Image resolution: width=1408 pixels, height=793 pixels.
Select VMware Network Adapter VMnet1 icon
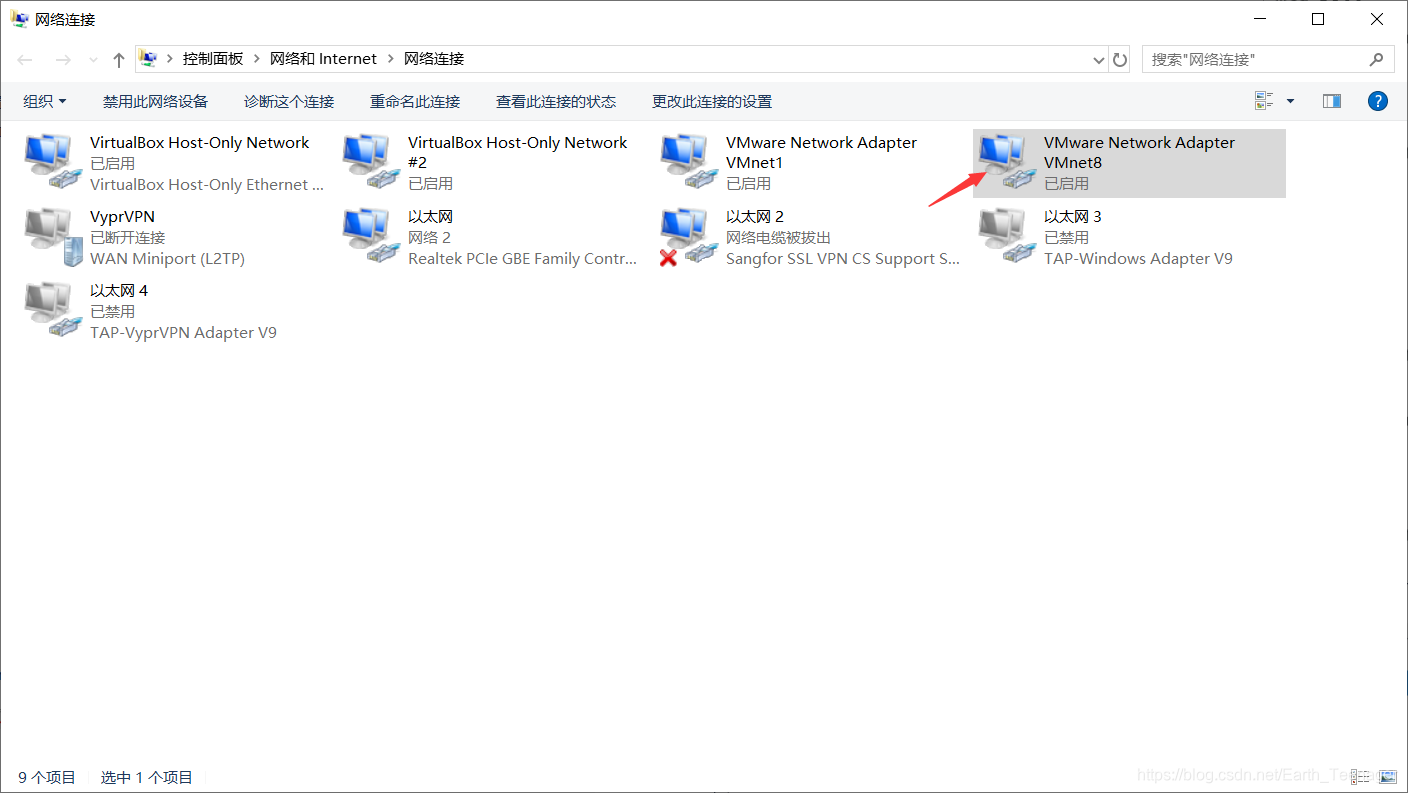click(x=687, y=162)
